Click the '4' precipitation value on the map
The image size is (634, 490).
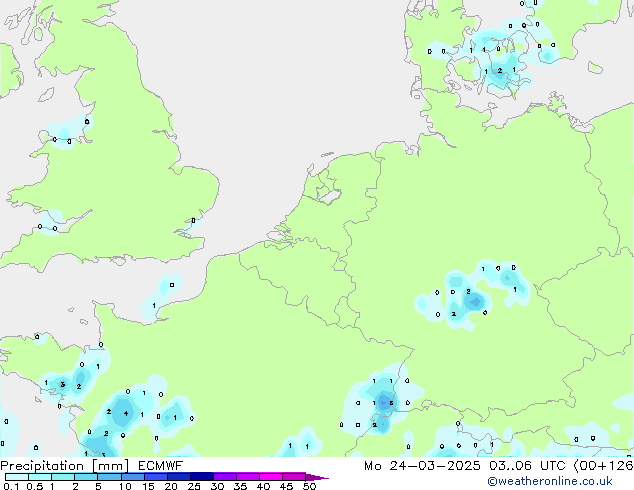click(x=126, y=413)
